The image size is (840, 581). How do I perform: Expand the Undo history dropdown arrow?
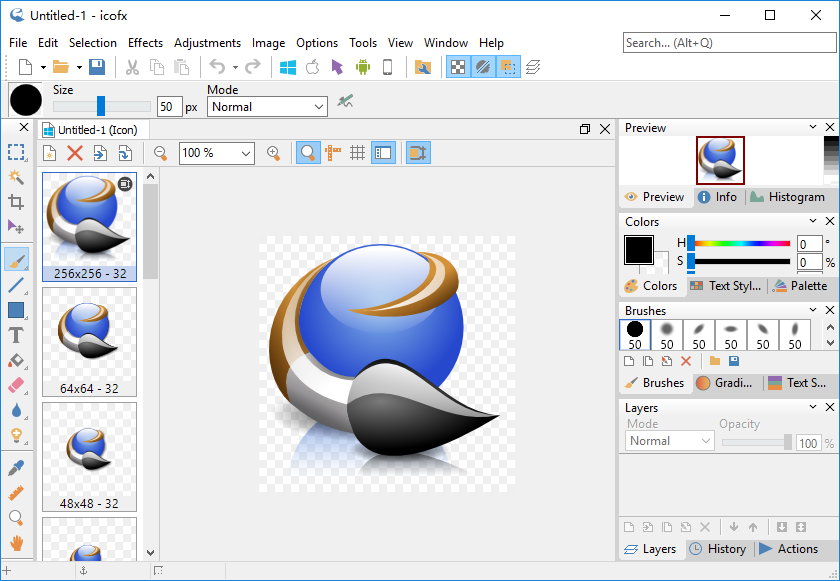tap(235, 67)
